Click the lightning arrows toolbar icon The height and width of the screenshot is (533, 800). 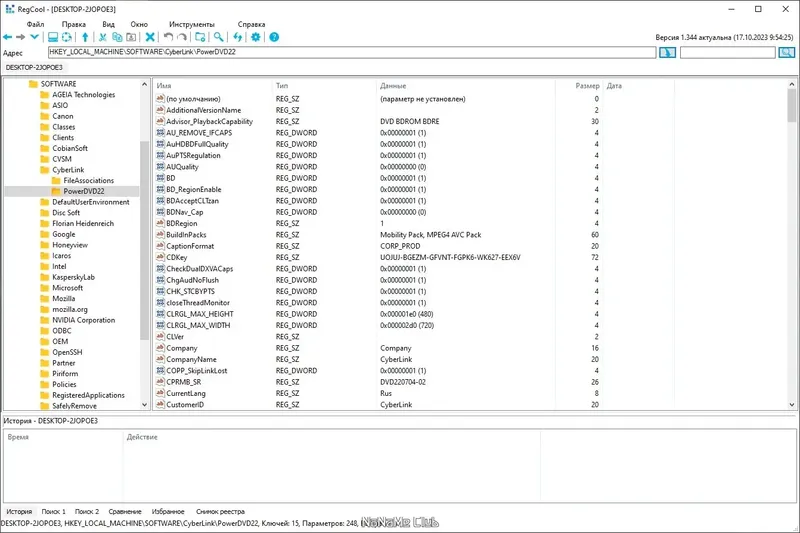pos(237,37)
